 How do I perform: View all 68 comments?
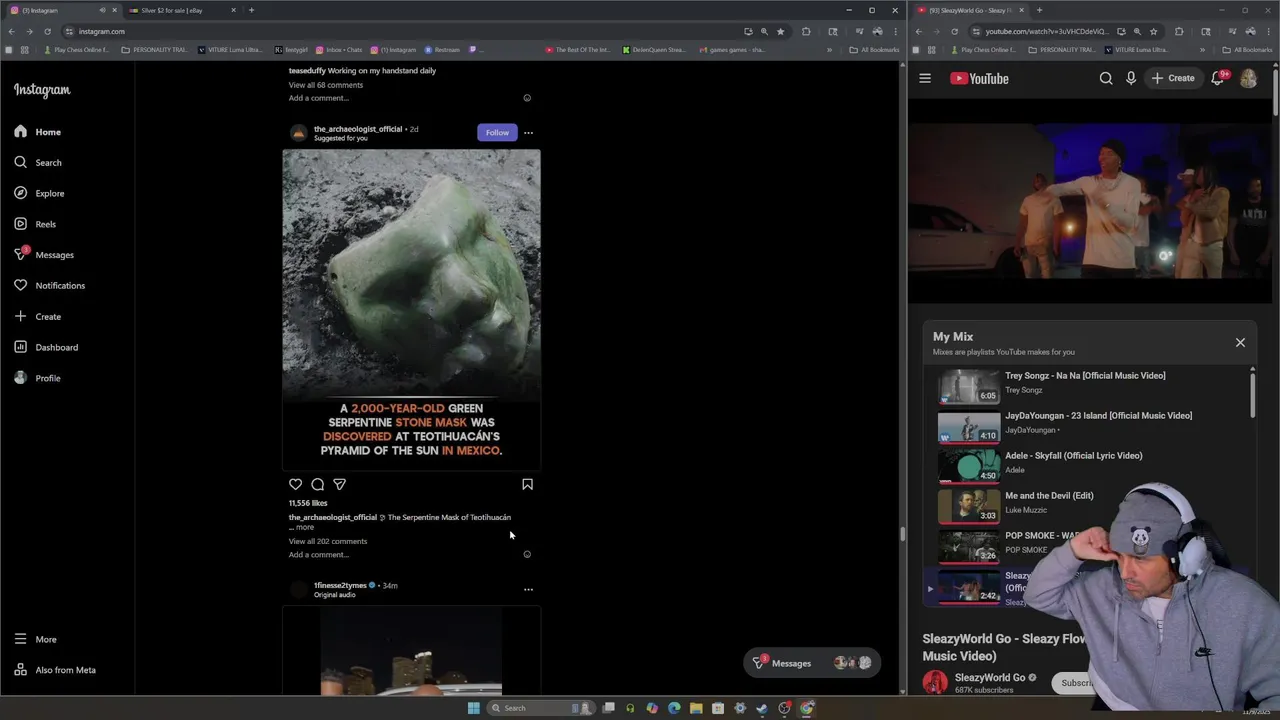pos(326,85)
